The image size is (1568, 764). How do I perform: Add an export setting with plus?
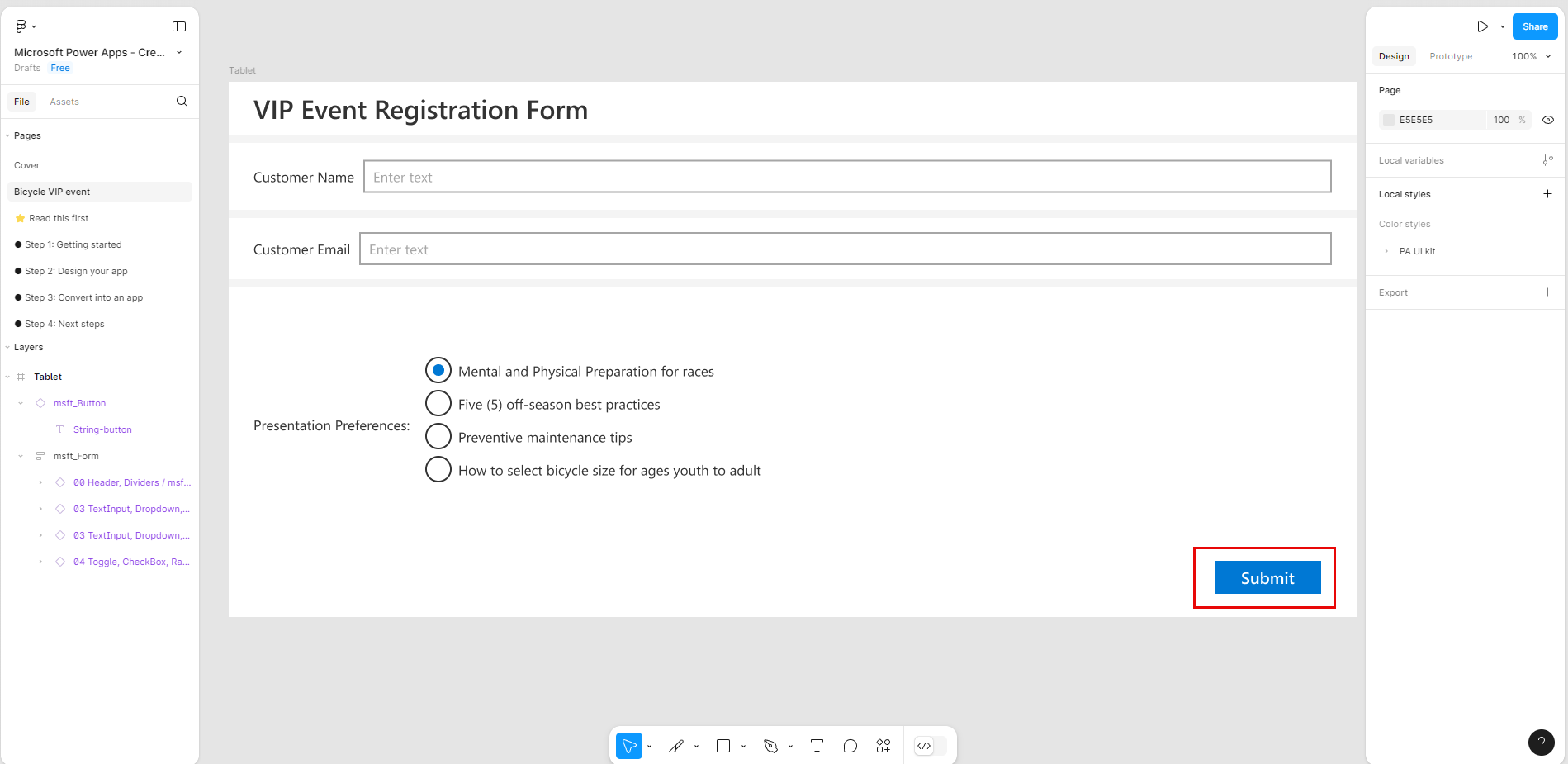(1548, 292)
